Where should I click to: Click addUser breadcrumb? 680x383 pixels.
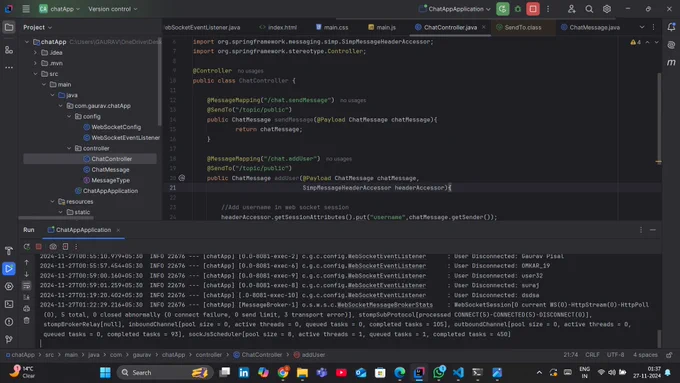pos(309,355)
